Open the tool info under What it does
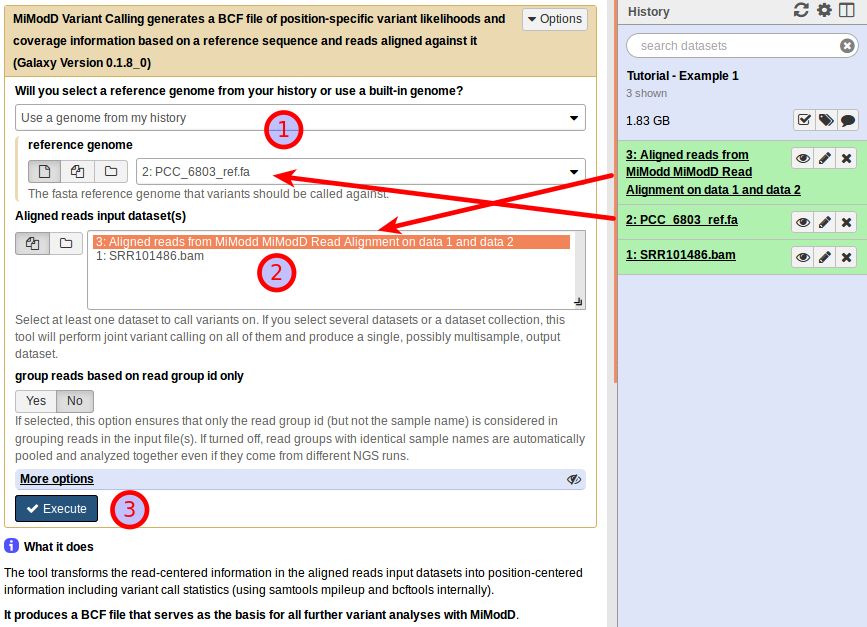The height and width of the screenshot is (627, 867). tap(12, 546)
